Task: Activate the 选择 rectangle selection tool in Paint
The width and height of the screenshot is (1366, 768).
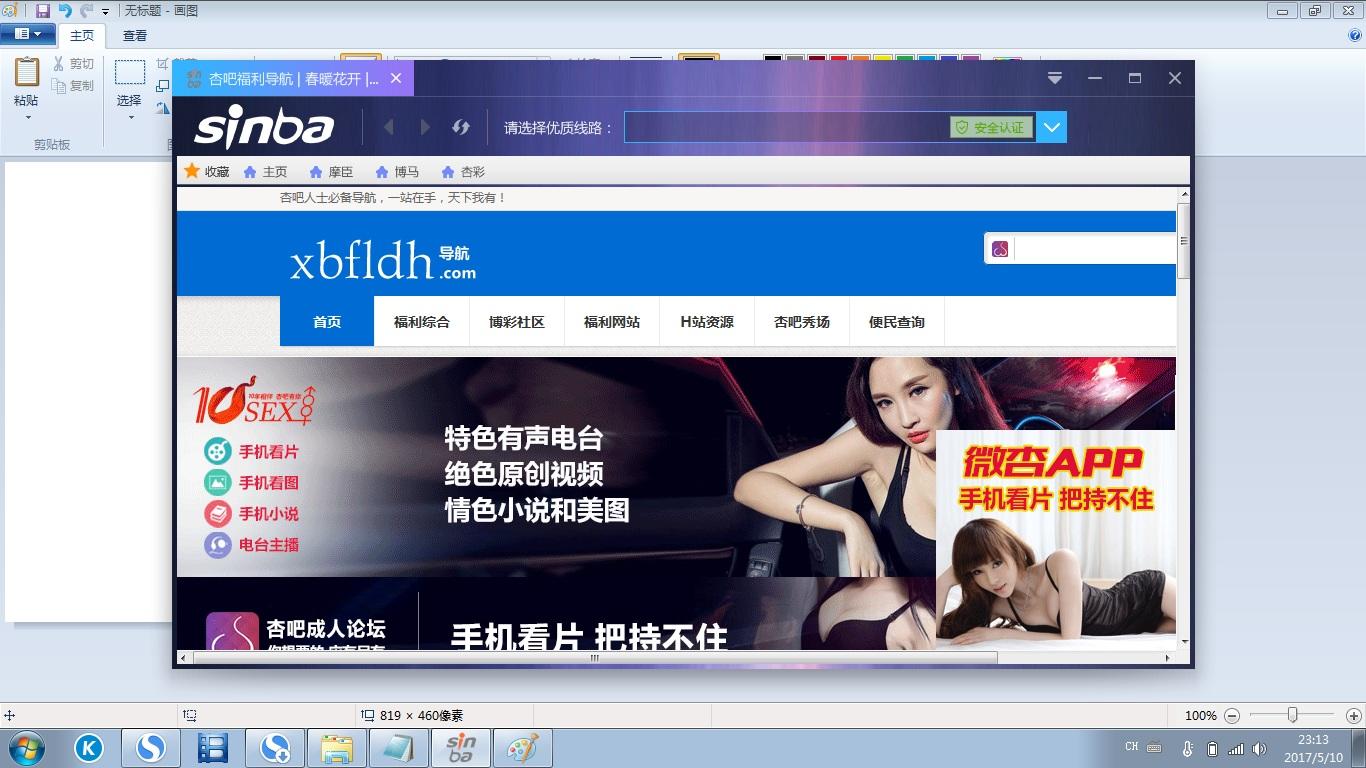Action: [130, 72]
